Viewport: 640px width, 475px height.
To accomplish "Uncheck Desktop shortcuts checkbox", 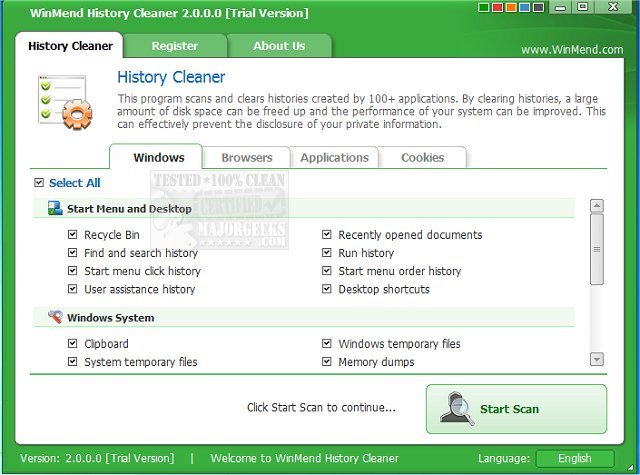I will (327, 289).
